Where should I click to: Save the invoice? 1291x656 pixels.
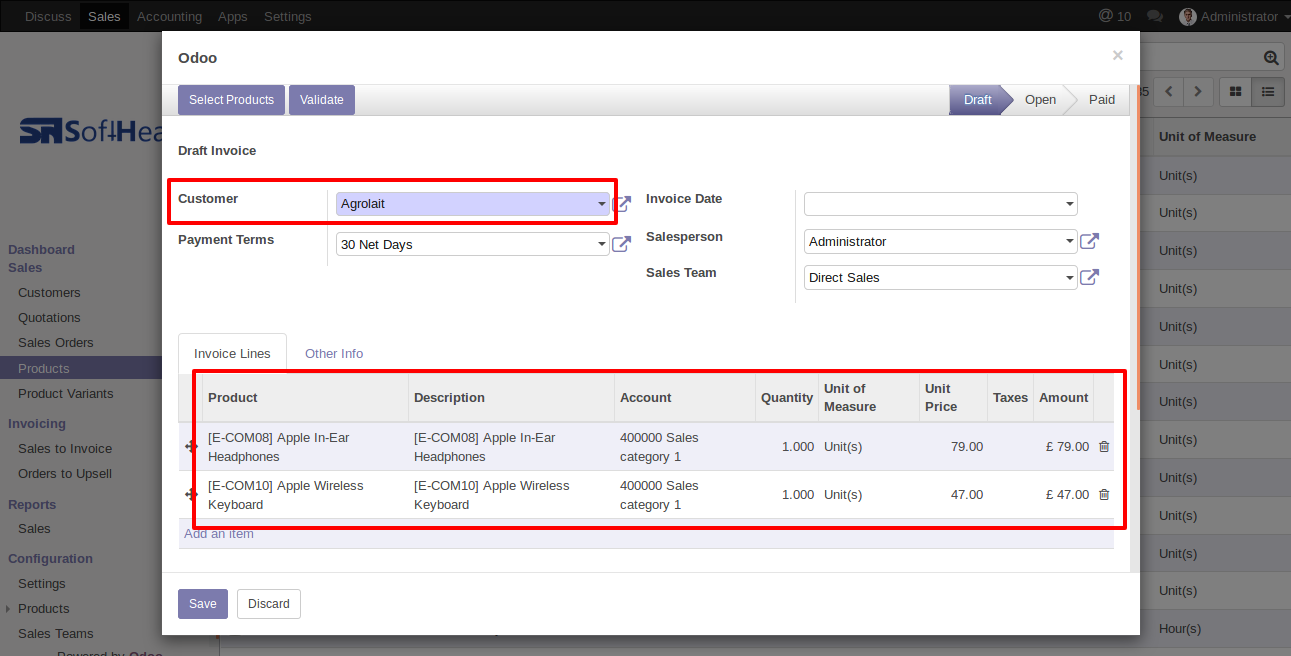[203, 604]
